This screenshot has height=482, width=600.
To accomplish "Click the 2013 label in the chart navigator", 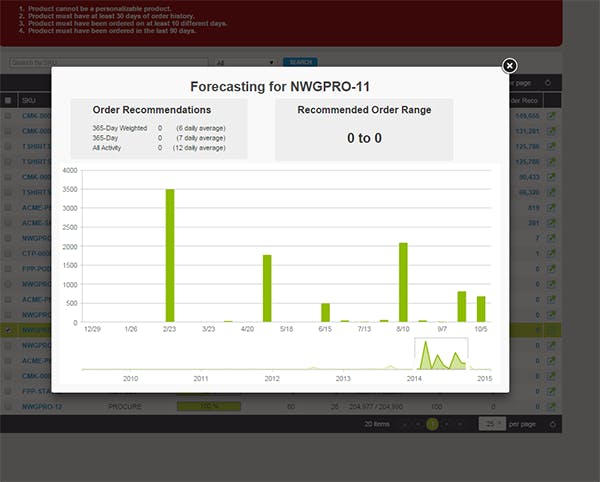I will (343, 379).
